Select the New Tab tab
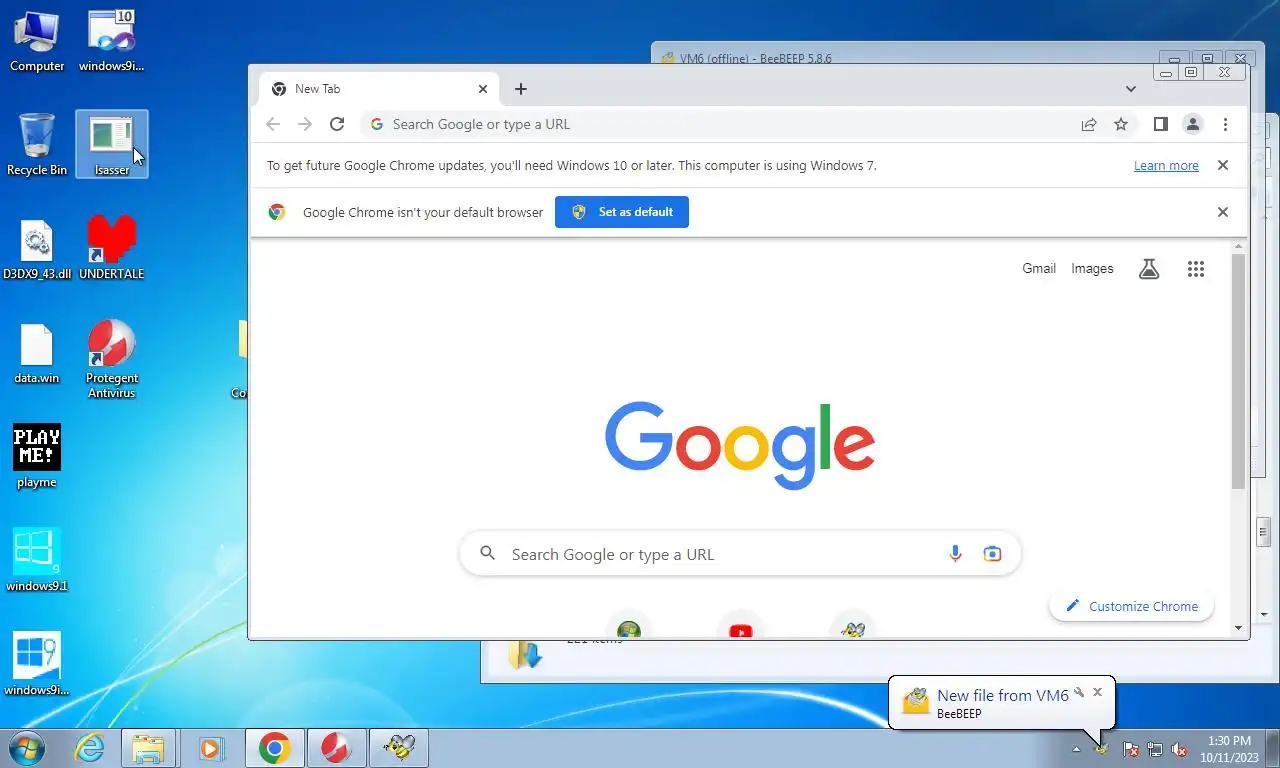The height and width of the screenshot is (768, 1280). (x=379, y=89)
